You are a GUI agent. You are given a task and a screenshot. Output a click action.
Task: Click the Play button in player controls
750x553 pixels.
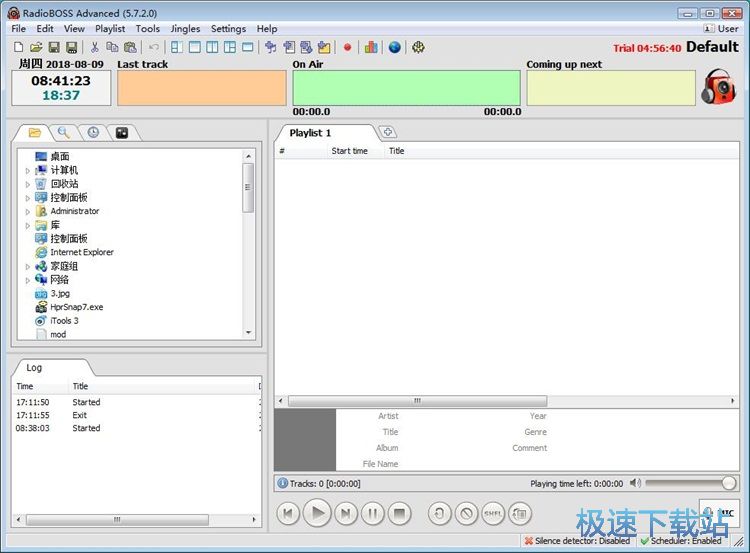316,514
